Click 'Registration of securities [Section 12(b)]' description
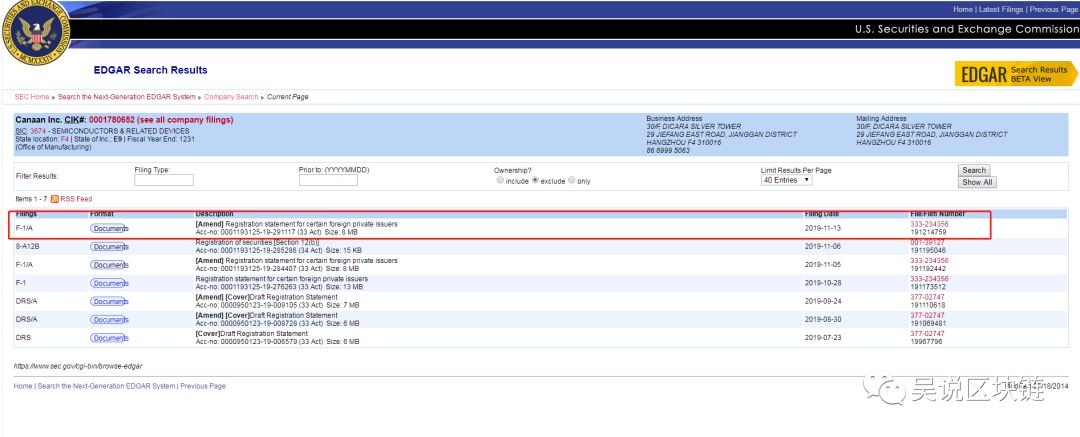 point(258,243)
